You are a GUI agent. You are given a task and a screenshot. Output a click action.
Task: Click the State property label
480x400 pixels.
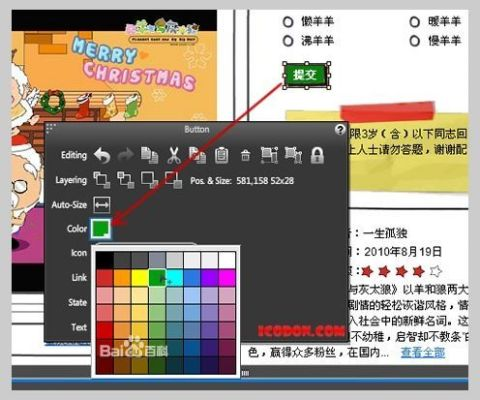(x=78, y=302)
